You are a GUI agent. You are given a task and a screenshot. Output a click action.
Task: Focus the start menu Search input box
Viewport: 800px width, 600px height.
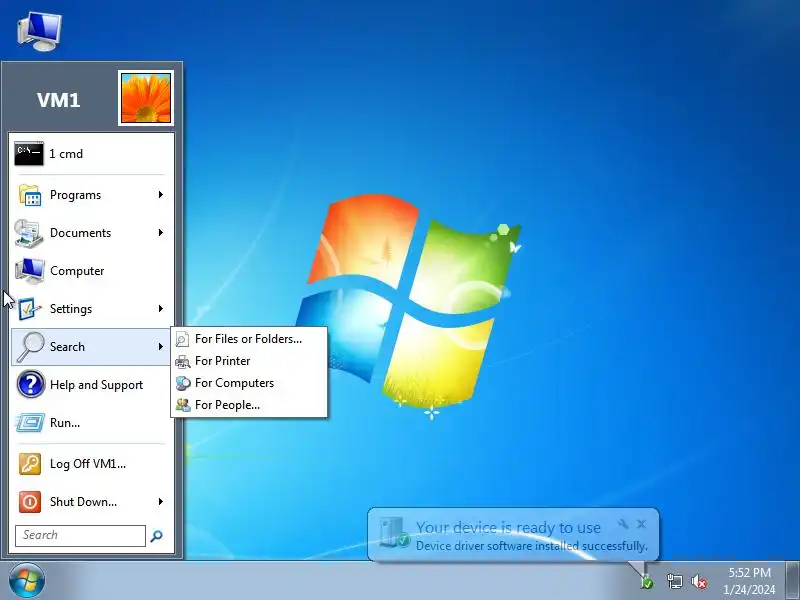coord(80,535)
